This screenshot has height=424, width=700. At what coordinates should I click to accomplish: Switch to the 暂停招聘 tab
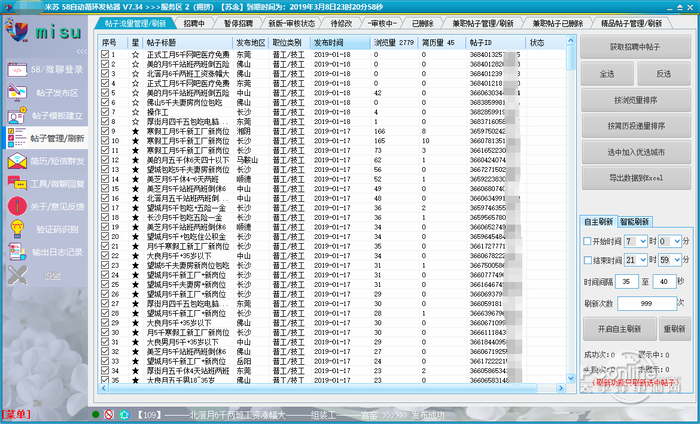238,23
